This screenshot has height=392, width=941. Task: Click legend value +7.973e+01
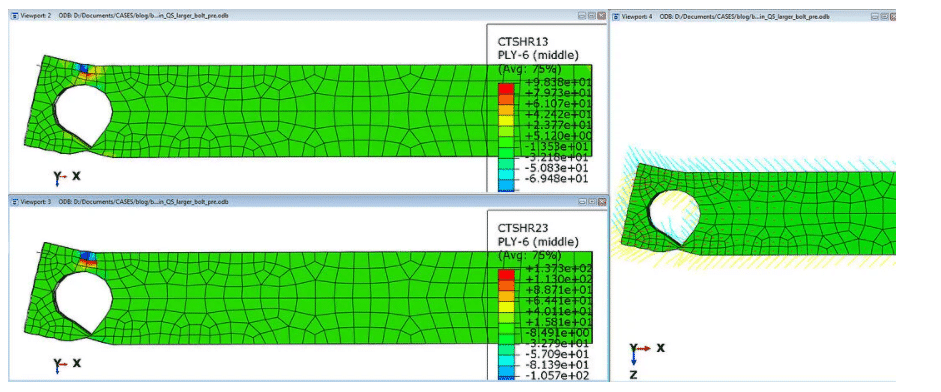557,93
